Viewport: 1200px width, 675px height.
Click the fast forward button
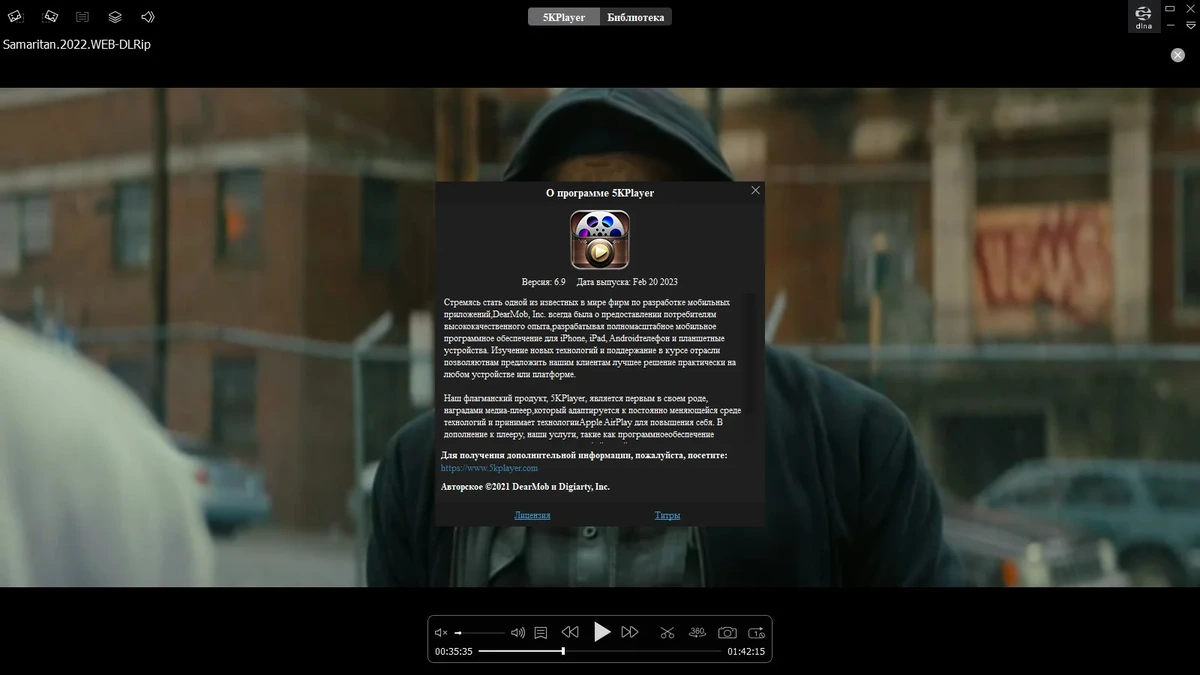(630, 632)
